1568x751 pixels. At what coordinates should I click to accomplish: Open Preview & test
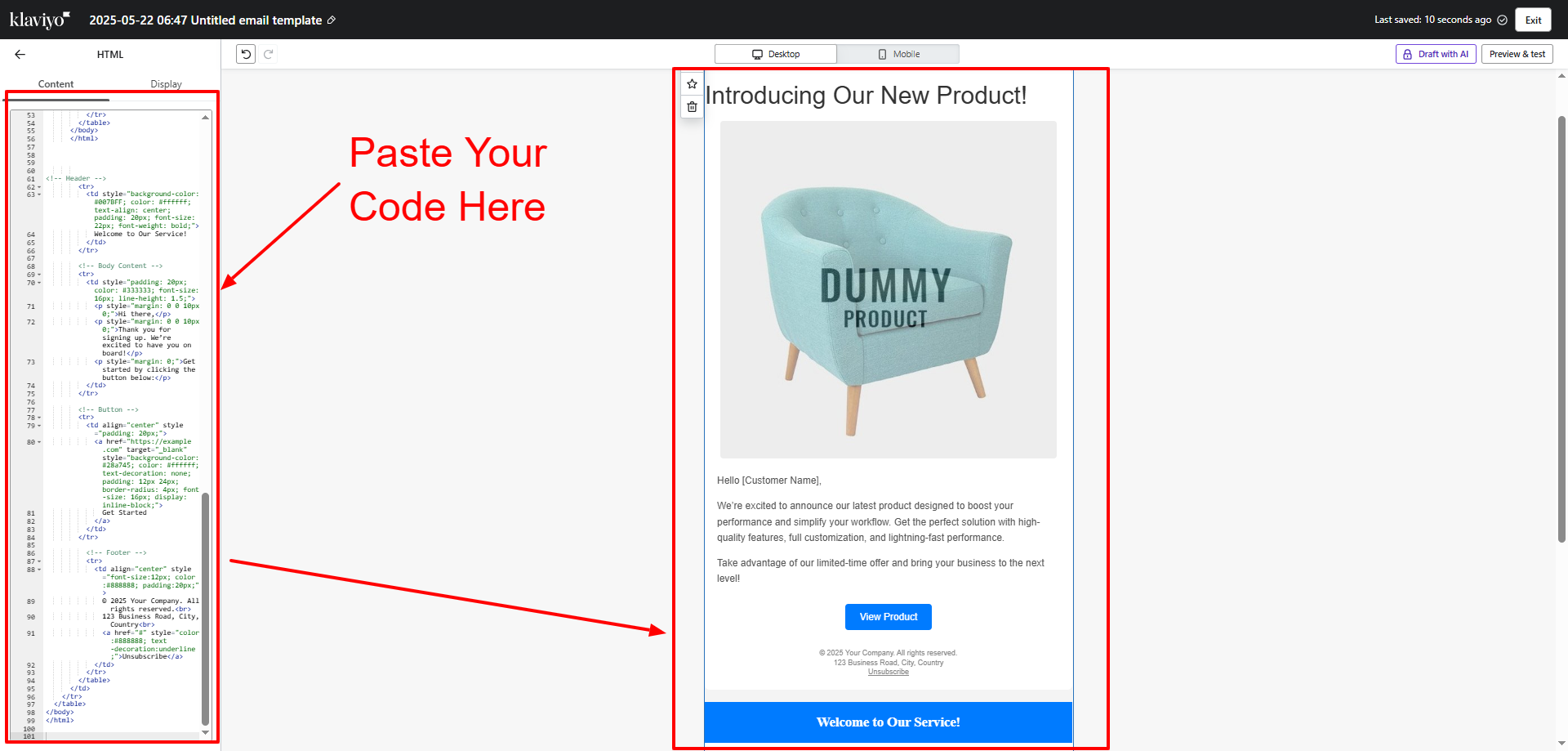point(1517,54)
